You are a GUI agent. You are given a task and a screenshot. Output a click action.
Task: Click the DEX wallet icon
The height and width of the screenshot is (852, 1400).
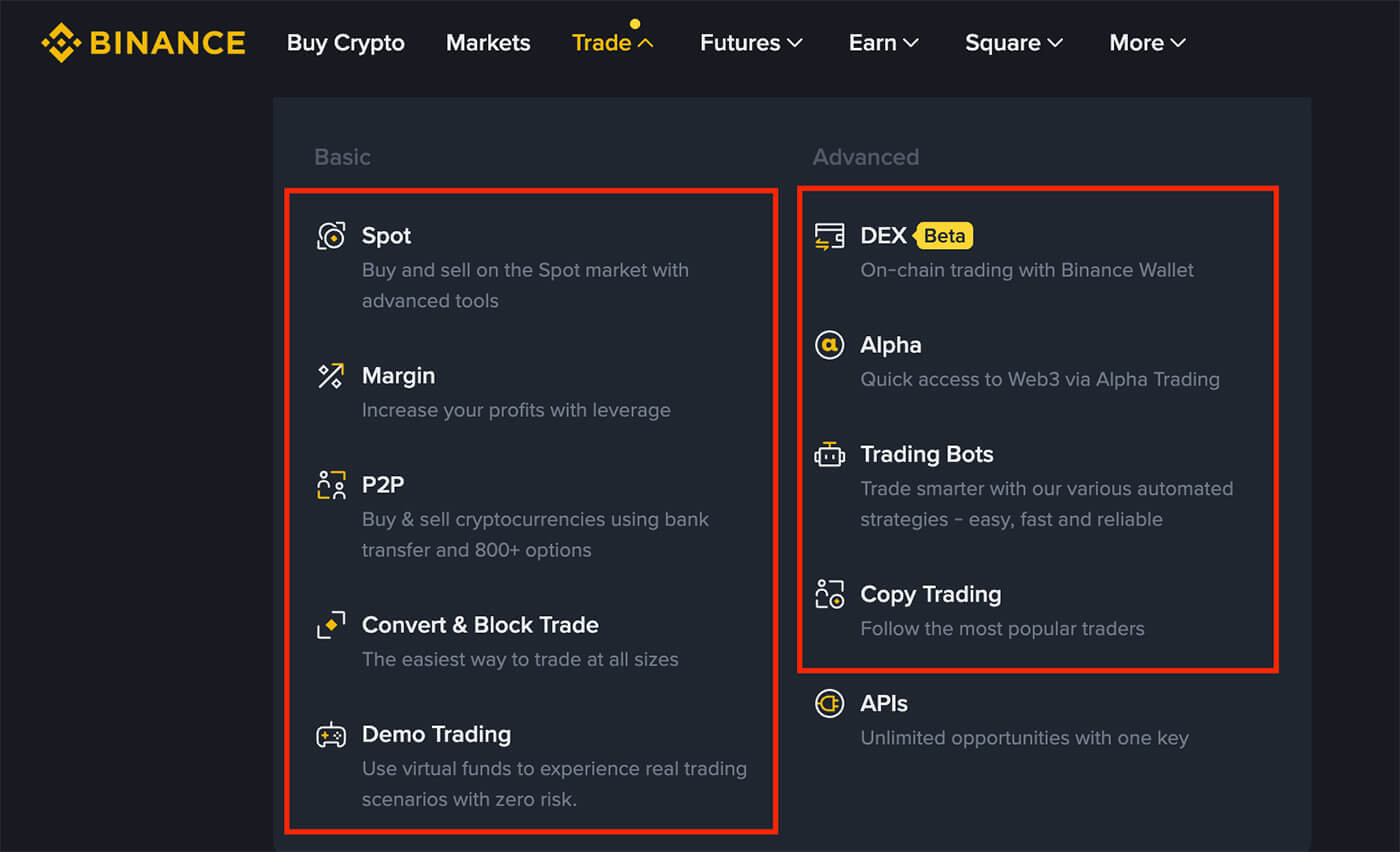click(829, 236)
